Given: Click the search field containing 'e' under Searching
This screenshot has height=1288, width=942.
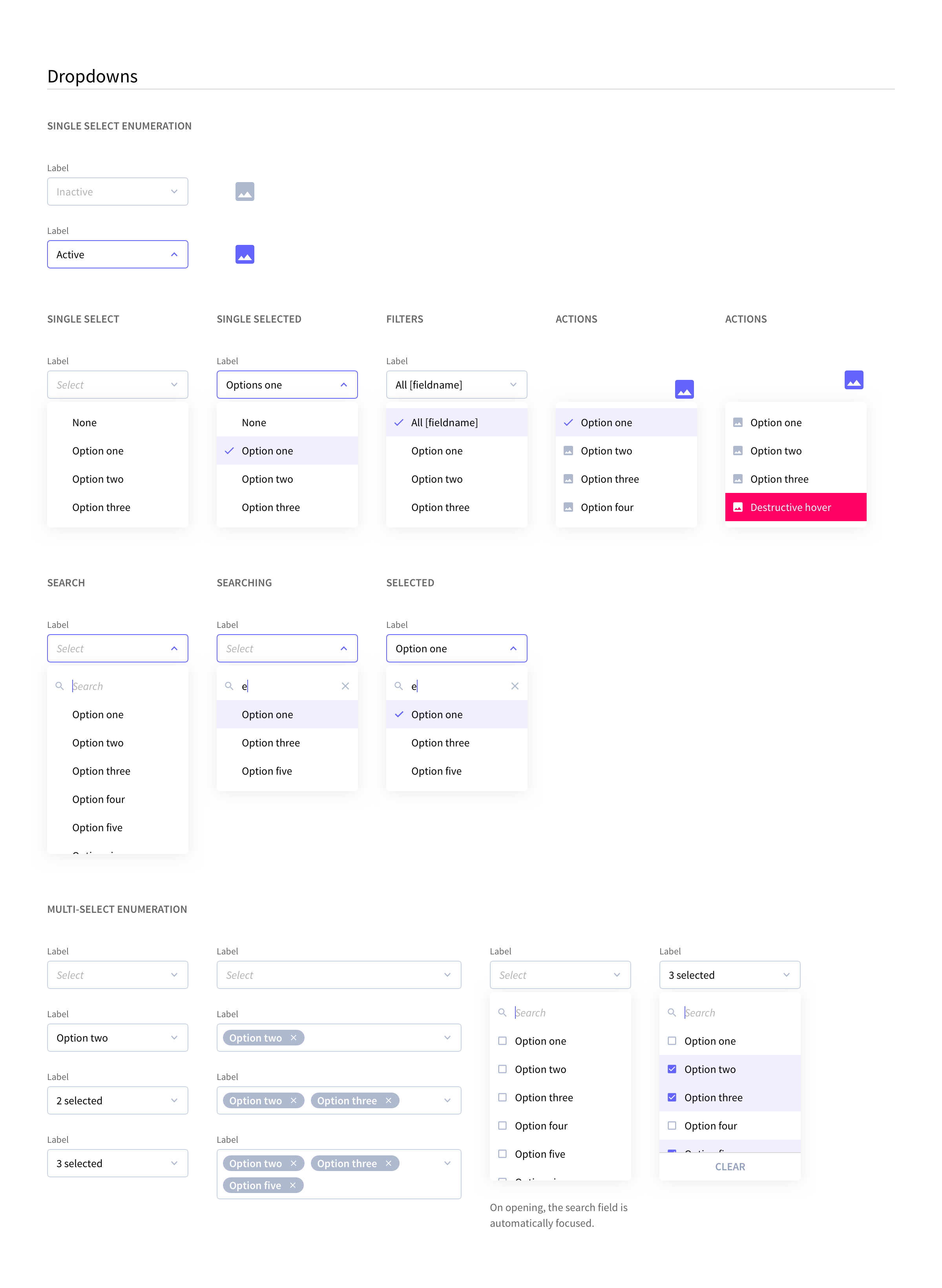Looking at the screenshot, I should point(287,686).
